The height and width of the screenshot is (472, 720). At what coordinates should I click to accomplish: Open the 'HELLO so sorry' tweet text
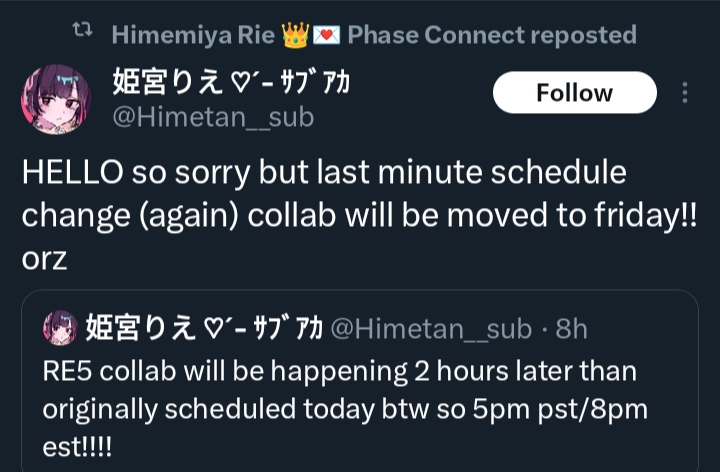pos(360,215)
